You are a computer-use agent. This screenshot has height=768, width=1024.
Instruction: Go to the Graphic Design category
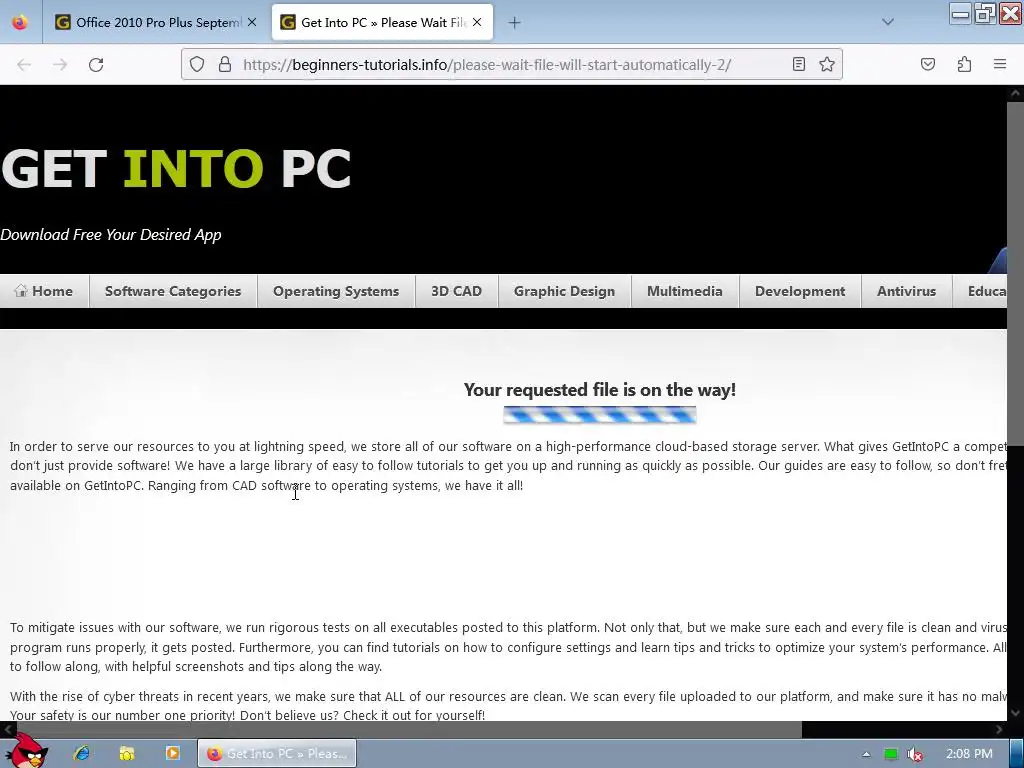coord(564,291)
